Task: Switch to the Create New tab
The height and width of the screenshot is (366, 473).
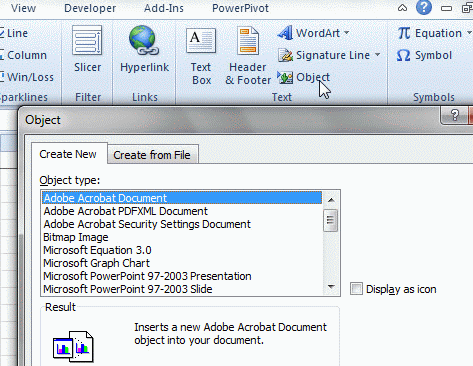Action: coord(68,154)
